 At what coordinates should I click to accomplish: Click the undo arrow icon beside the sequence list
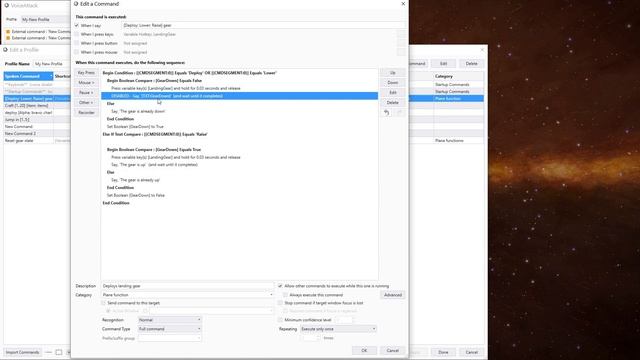click(x=387, y=113)
